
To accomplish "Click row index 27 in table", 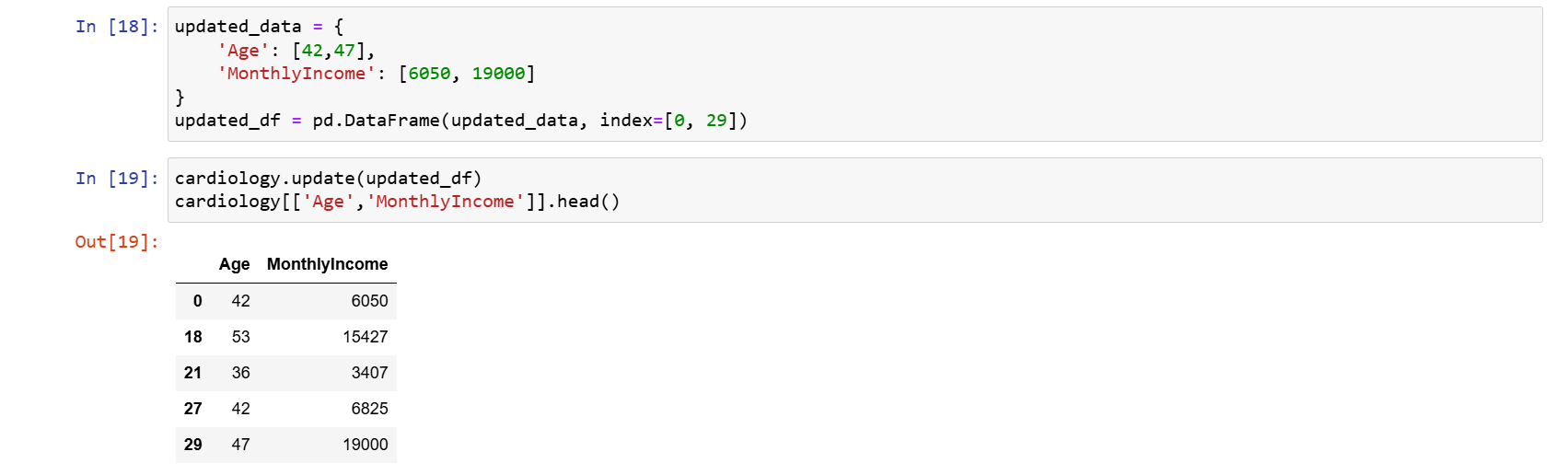I will (193, 409).
